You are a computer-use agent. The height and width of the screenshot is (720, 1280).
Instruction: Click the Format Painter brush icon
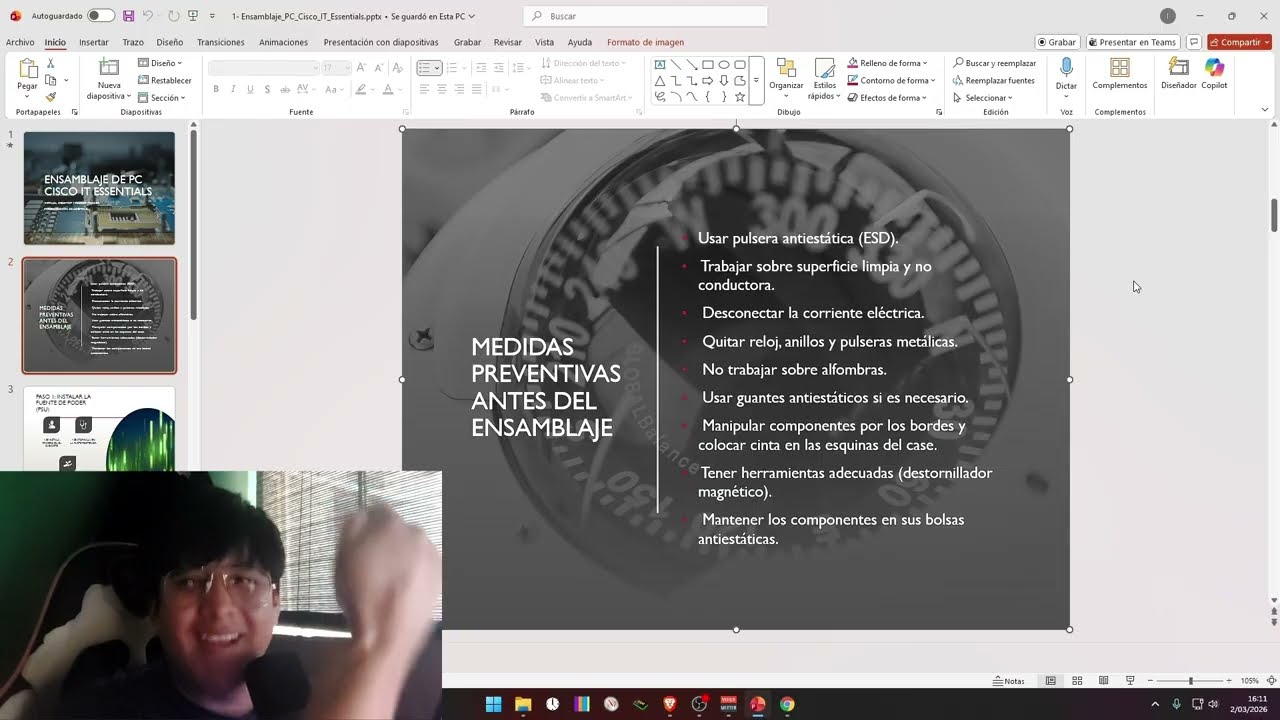51,97
